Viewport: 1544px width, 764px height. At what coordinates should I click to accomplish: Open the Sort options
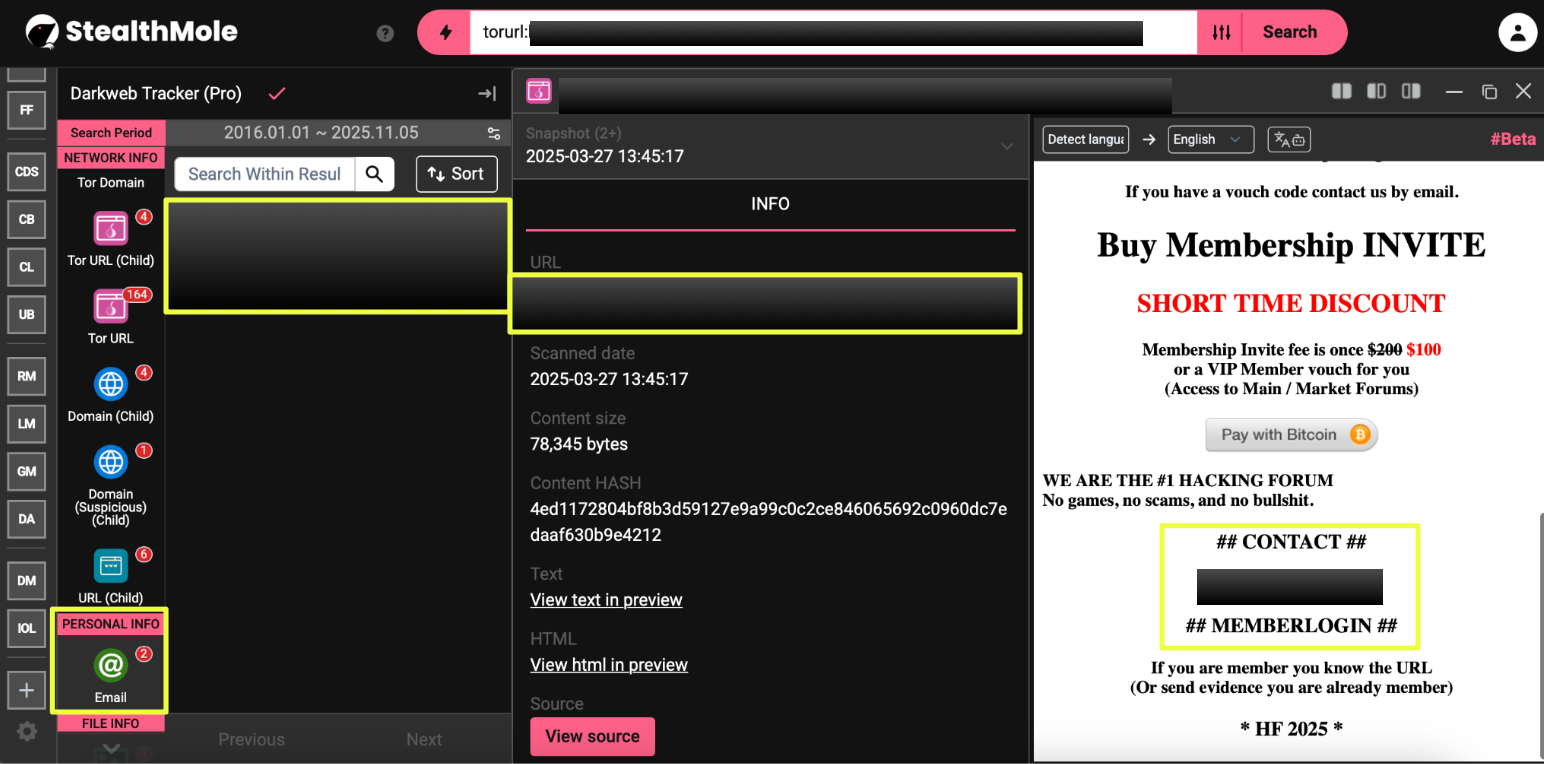click(456, 174)
